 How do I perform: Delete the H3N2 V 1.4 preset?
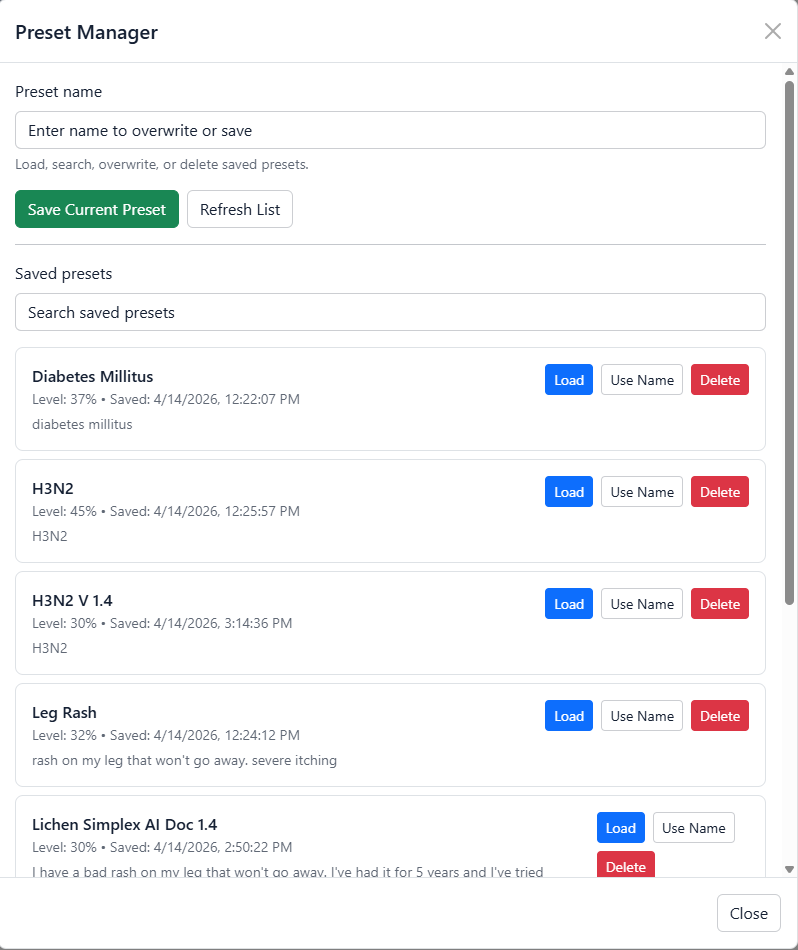719,604
